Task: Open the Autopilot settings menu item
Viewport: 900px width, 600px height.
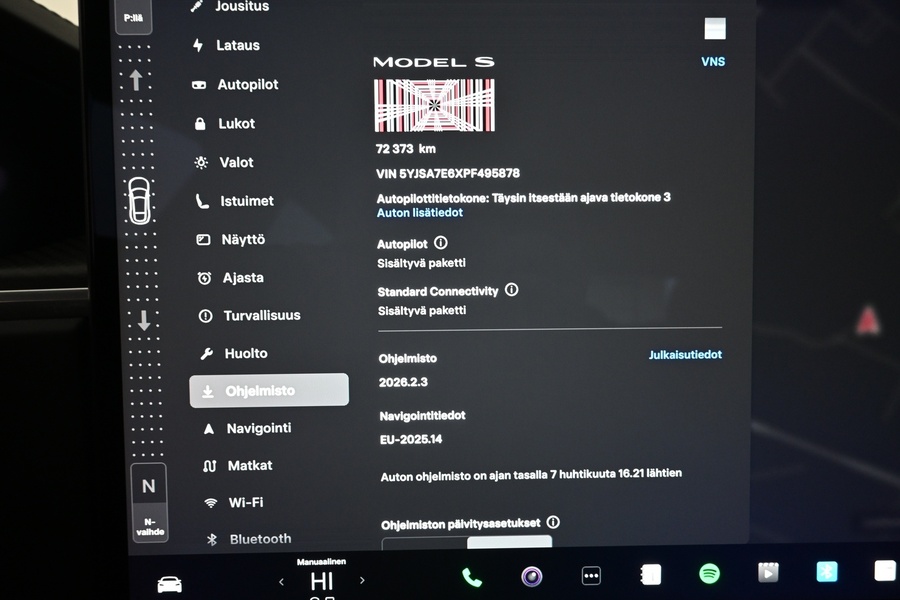Action: pos(247,85)
